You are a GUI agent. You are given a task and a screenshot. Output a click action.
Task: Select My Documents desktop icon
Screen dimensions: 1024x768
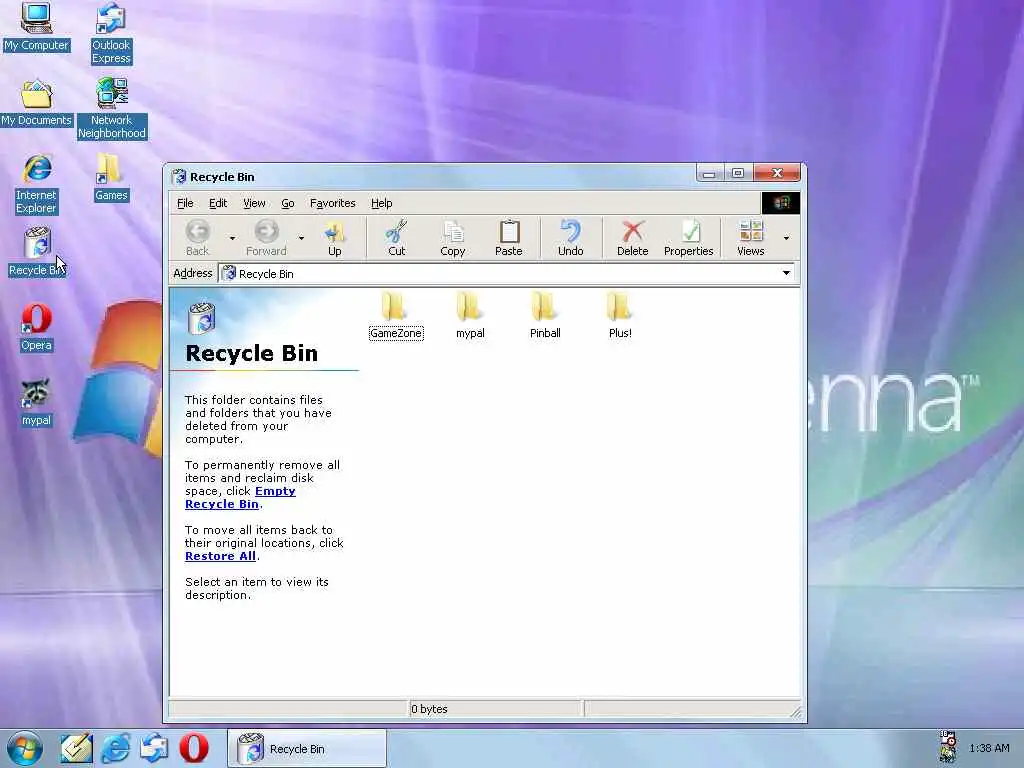[36, 103]
